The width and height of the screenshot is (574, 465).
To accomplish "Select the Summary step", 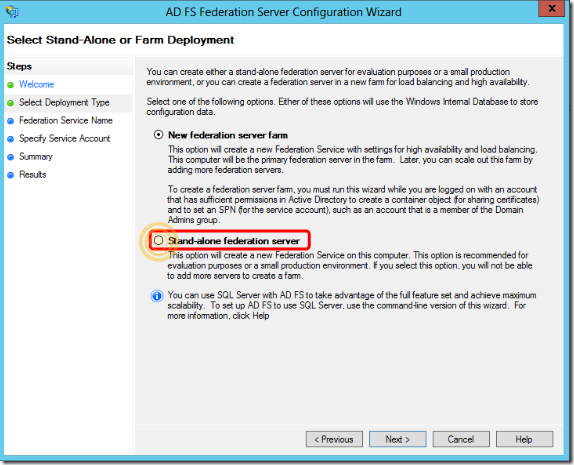I will click(36, 156).
